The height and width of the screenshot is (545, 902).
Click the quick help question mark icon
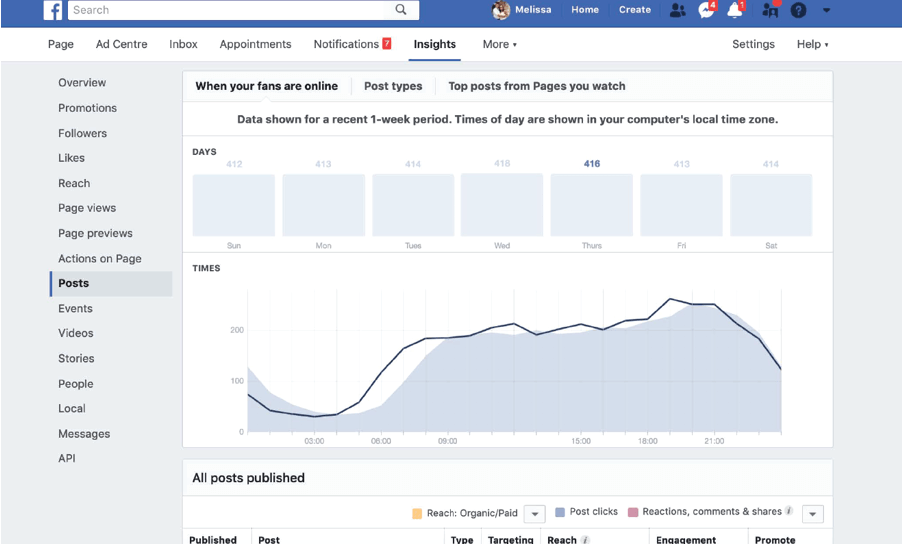tap(798, 10)
